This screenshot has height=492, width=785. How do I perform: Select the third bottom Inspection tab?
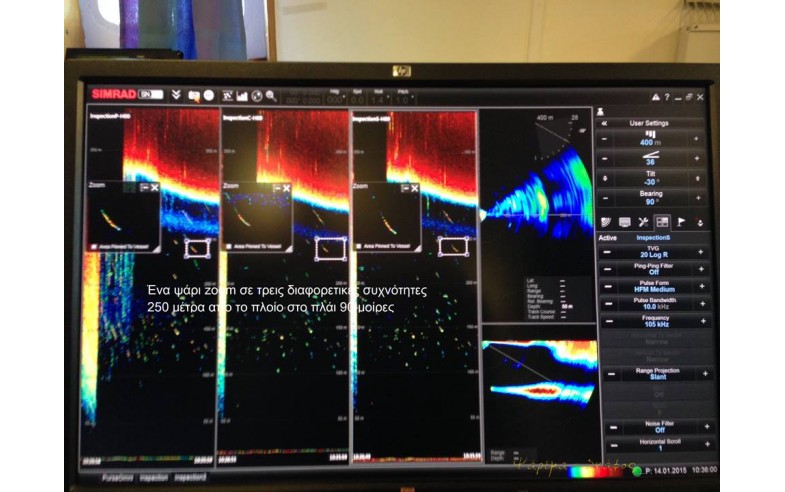(190, 478)
